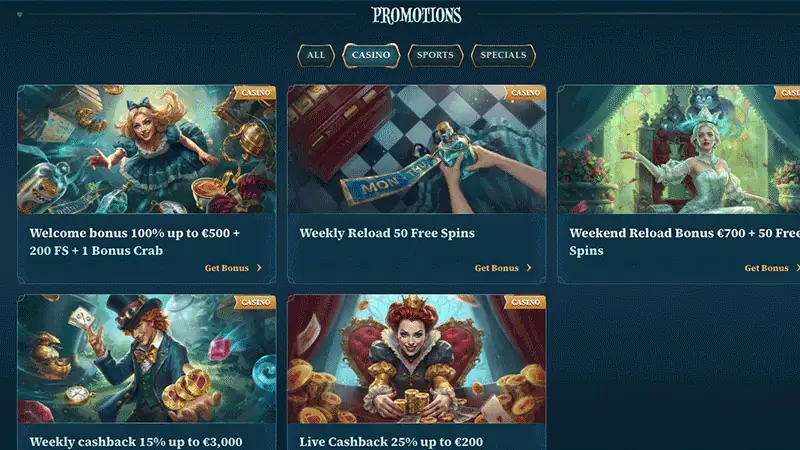Open Weekly cashback 15% up to €3,000 title
Viewport: 800px width, 450px height.
click(x=136, y=442)
